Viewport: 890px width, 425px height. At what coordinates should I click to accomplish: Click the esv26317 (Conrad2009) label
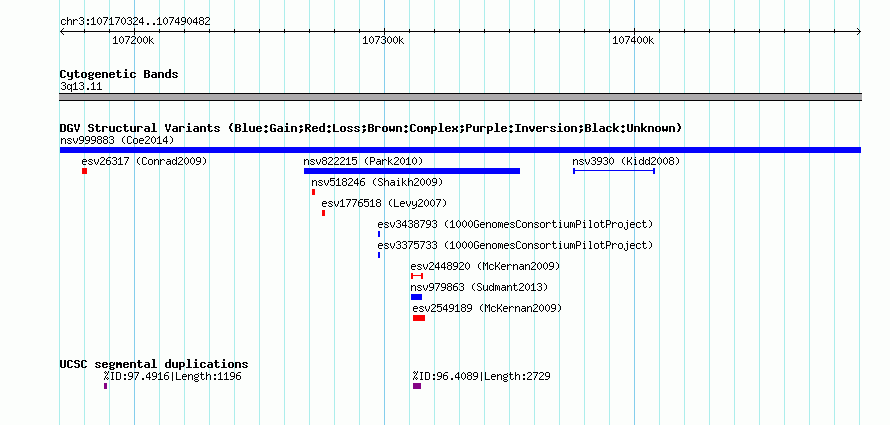click(144, 161)
